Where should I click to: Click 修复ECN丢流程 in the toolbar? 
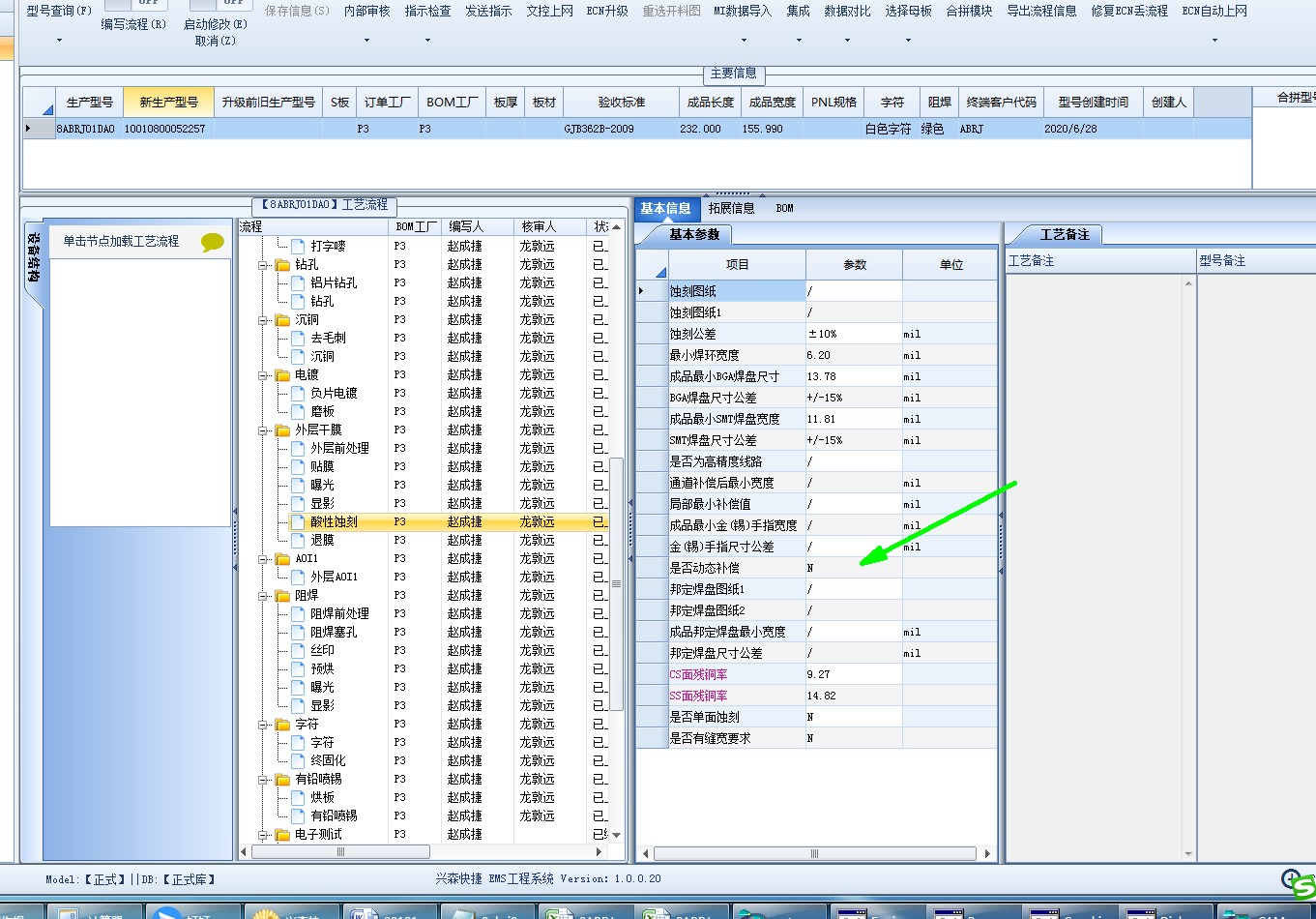1129,11
